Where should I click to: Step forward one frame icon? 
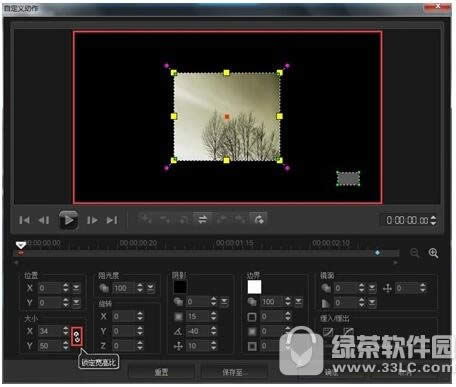[92, 220]
